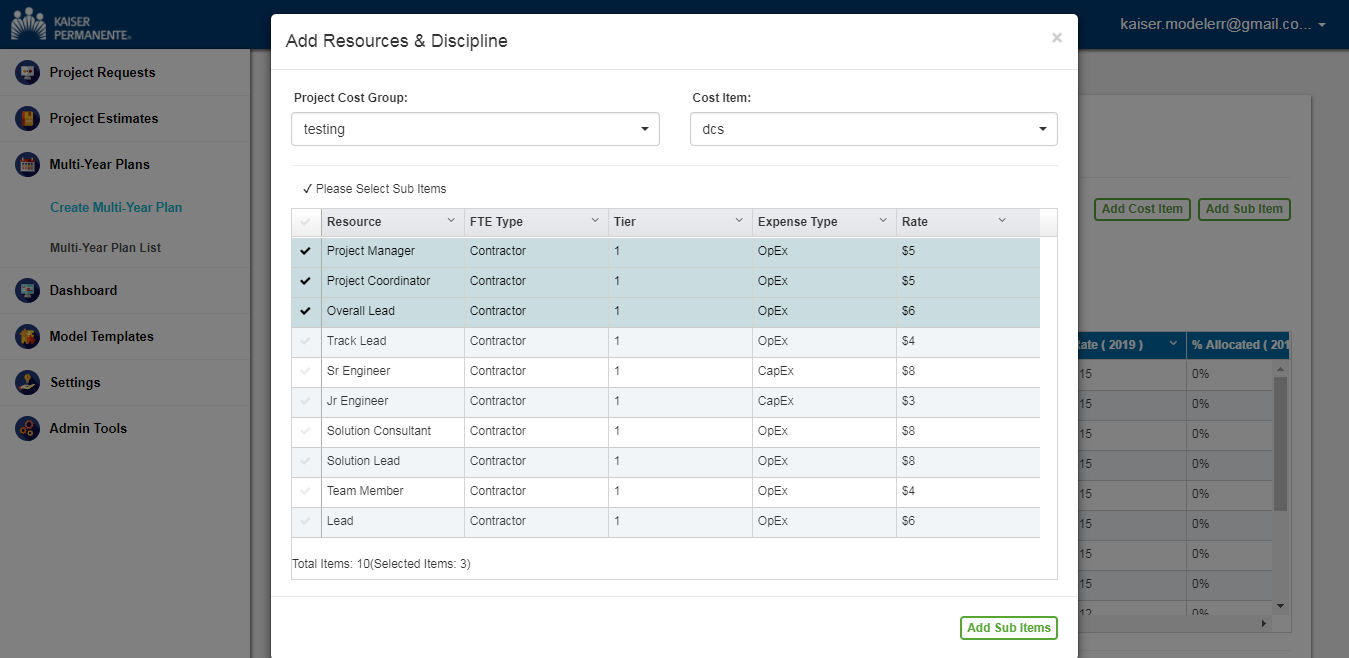The height and width of the screenshot is (658, 1349).
Task: Click the Kaiser Permanente logo
Action: (70, 24)
